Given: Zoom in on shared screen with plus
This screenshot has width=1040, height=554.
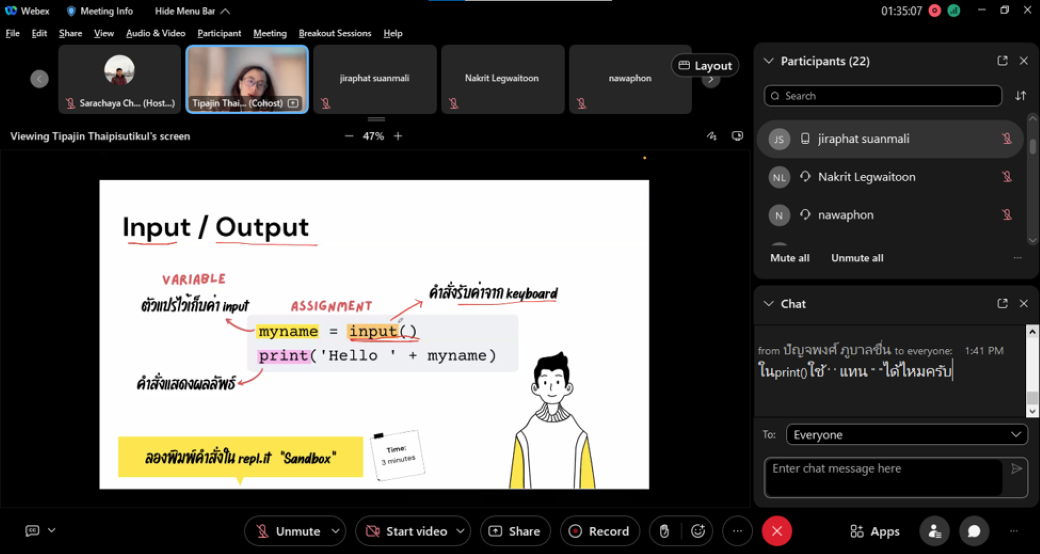Looking at the screenshot, I should (398, 136).
